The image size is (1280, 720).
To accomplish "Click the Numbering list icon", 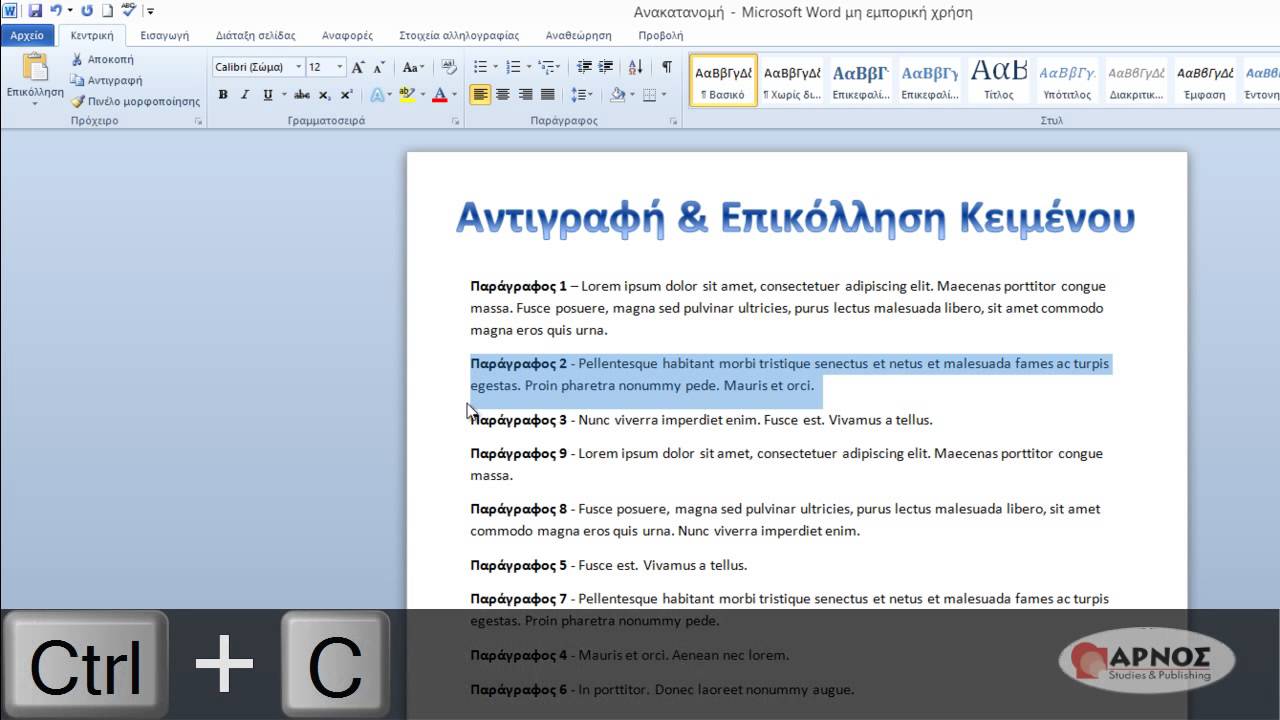I will (x=513, y=67).
